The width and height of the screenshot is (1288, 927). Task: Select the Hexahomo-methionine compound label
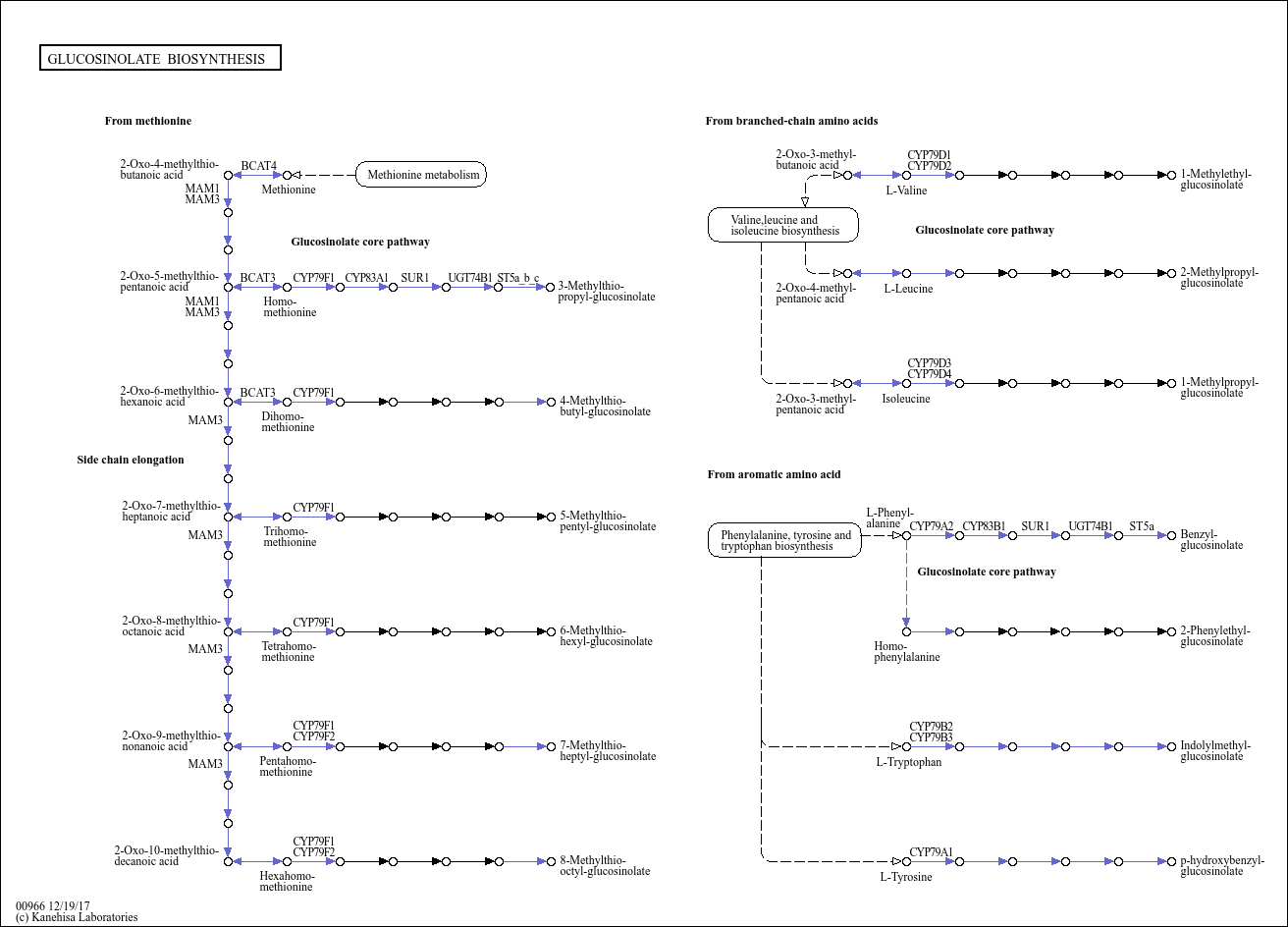point(287,881)
